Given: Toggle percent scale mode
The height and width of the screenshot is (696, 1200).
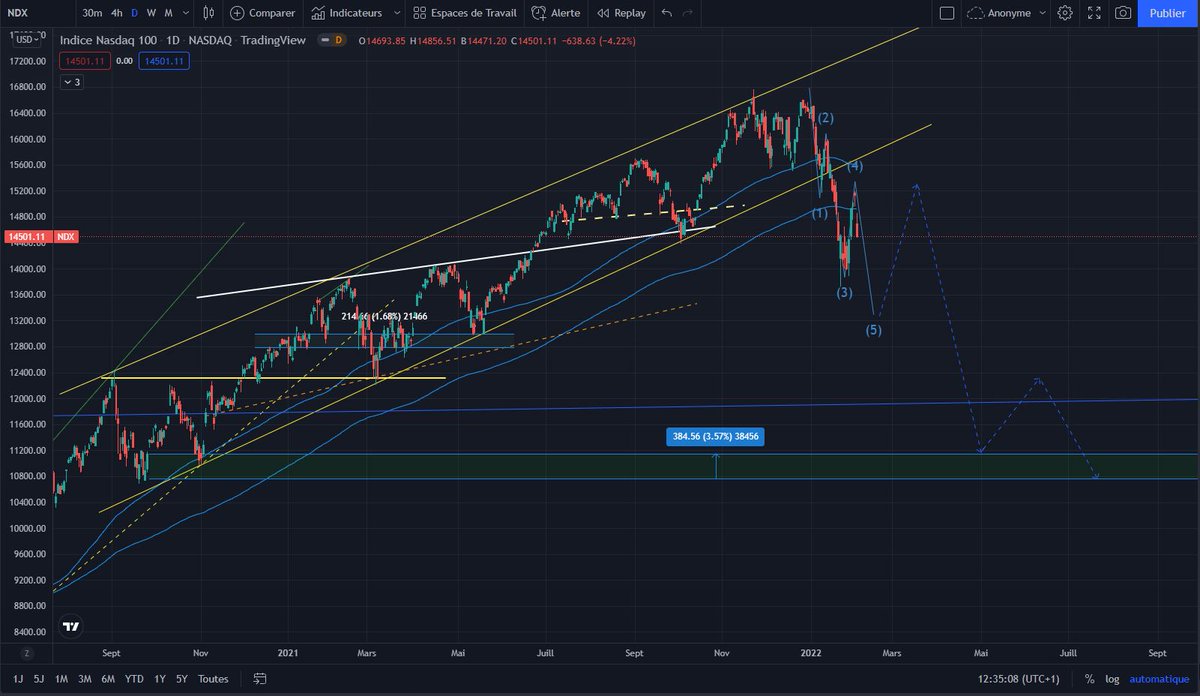Looking at the screenshot, I should tap(1088, 679).
